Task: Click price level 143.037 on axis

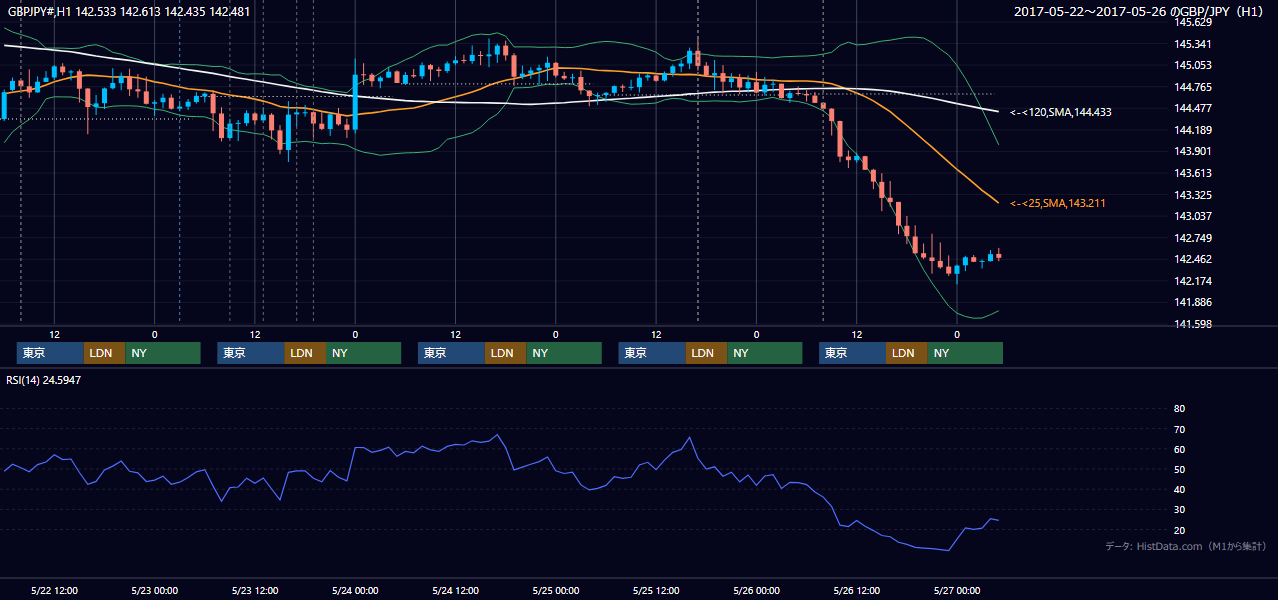Action: [x=1192, y=216]
